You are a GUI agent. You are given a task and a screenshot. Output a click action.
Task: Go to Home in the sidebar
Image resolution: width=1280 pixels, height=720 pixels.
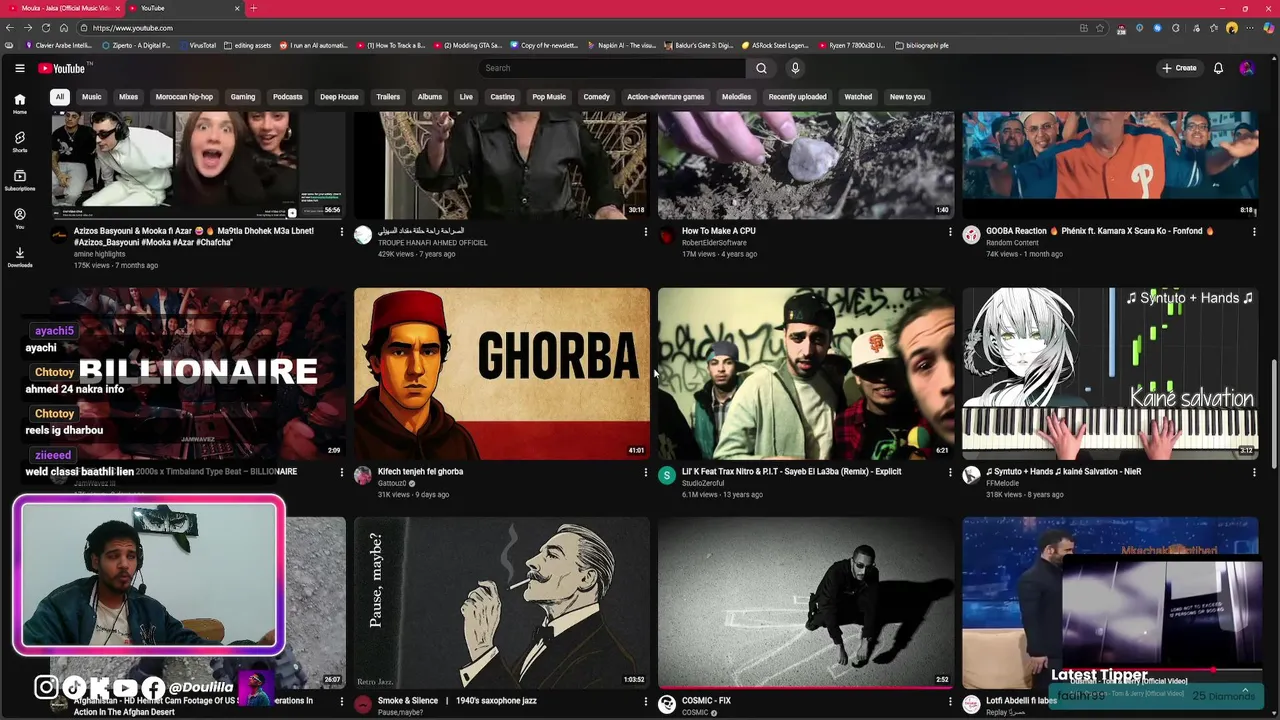pos(19,104)
